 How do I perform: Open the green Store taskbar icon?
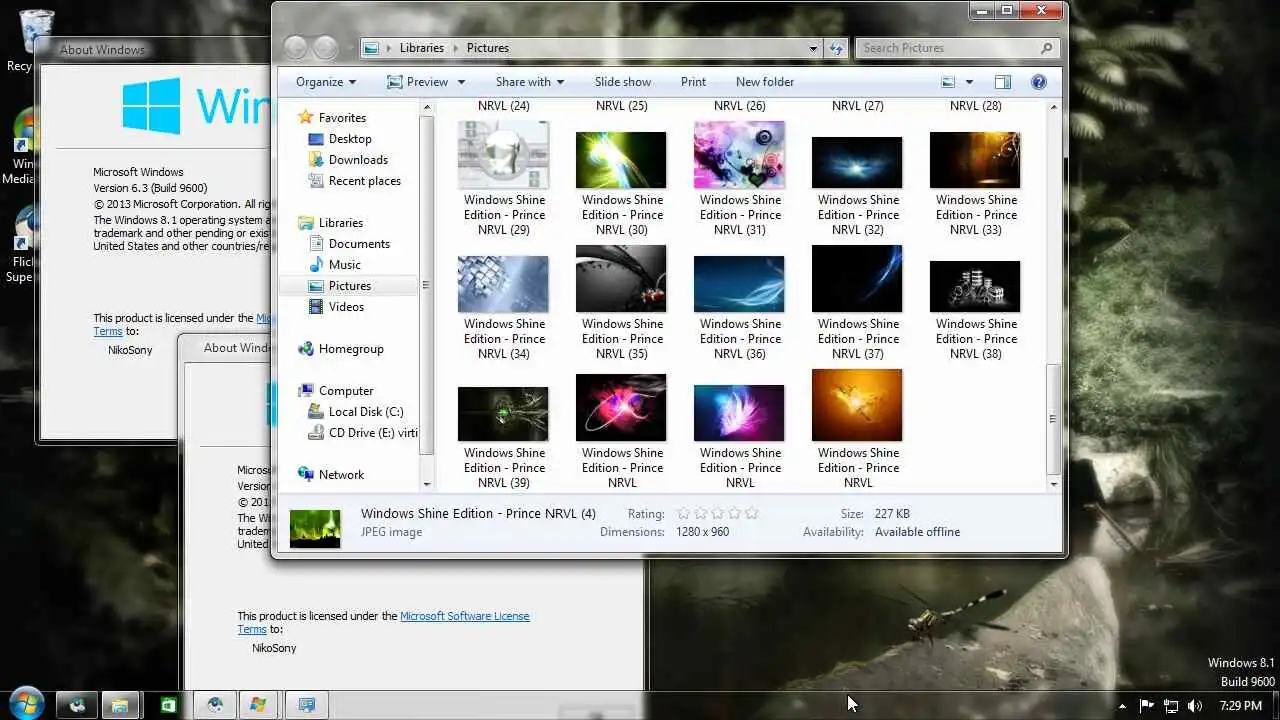169,705
